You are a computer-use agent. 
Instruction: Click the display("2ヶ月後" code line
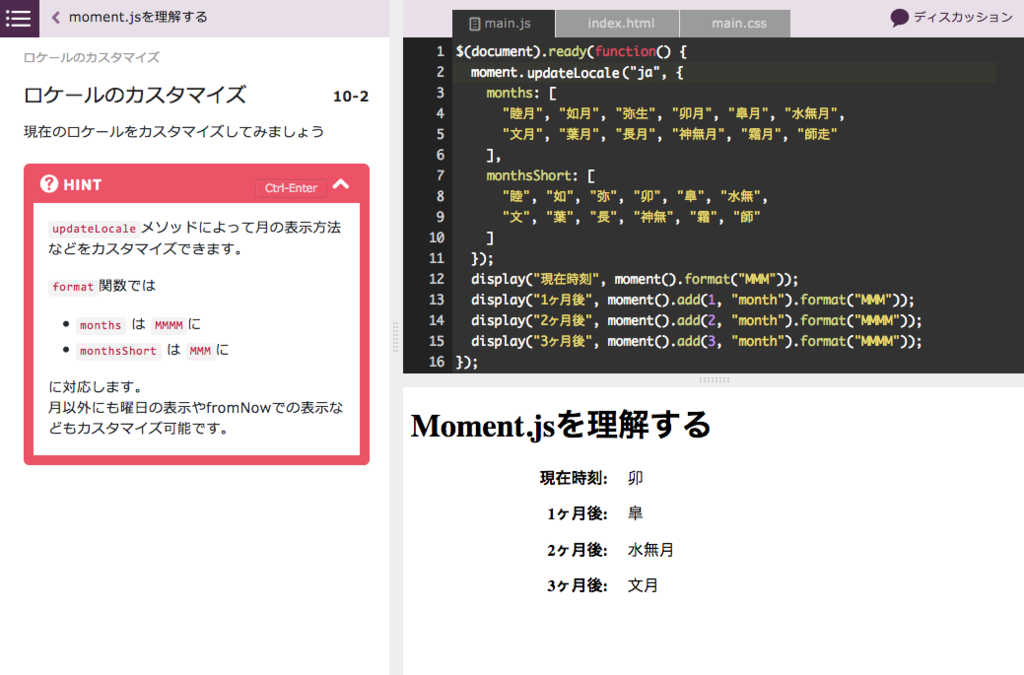click(696, 321)
